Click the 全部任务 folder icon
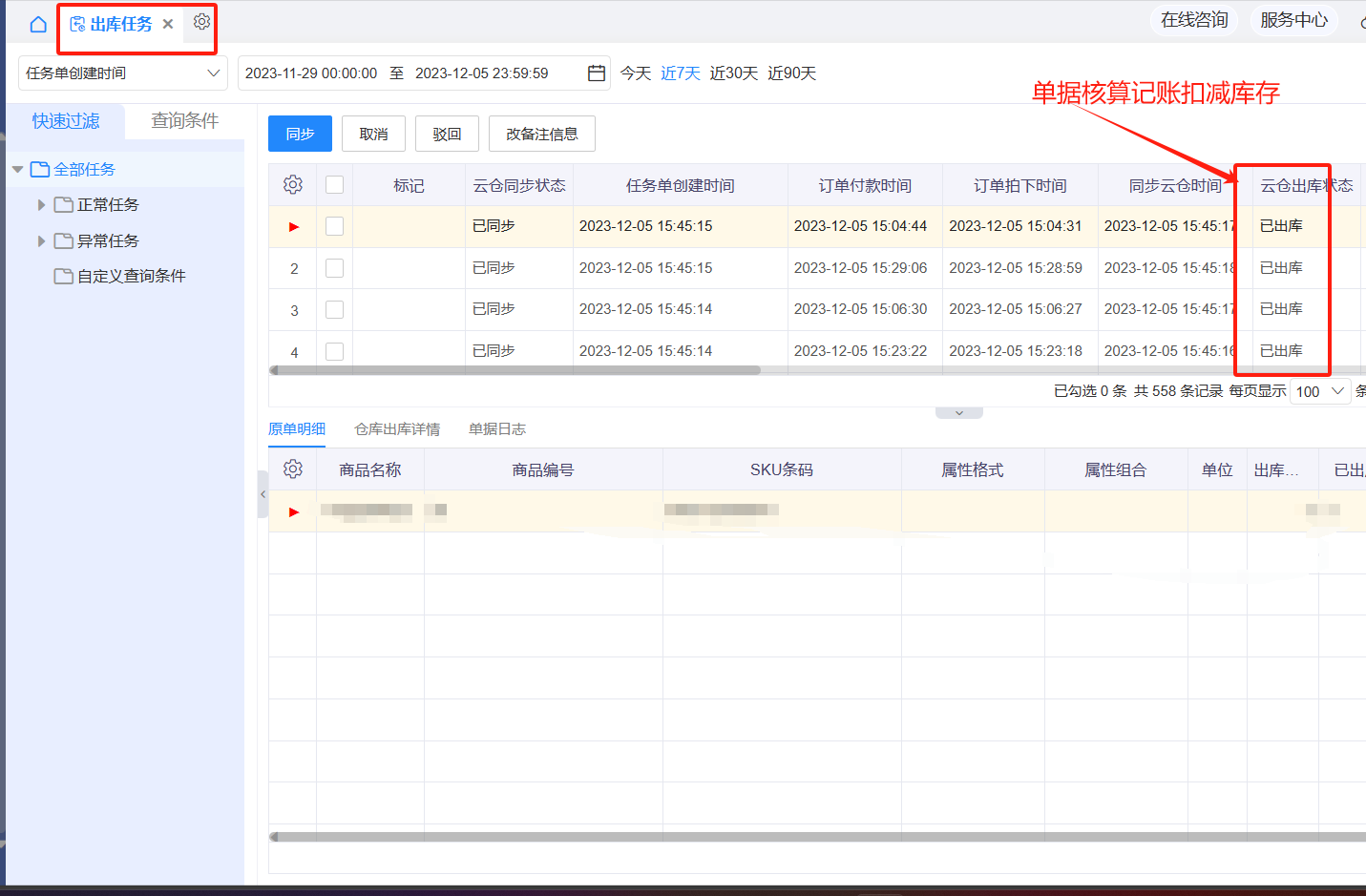Viewport: 1366px width, 896px height. pos(40,169)
